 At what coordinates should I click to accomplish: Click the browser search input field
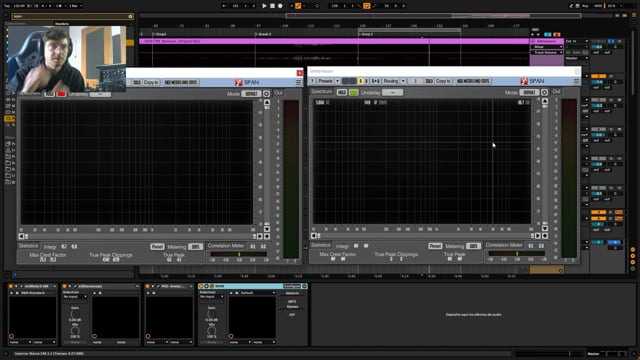click(72, 16)
